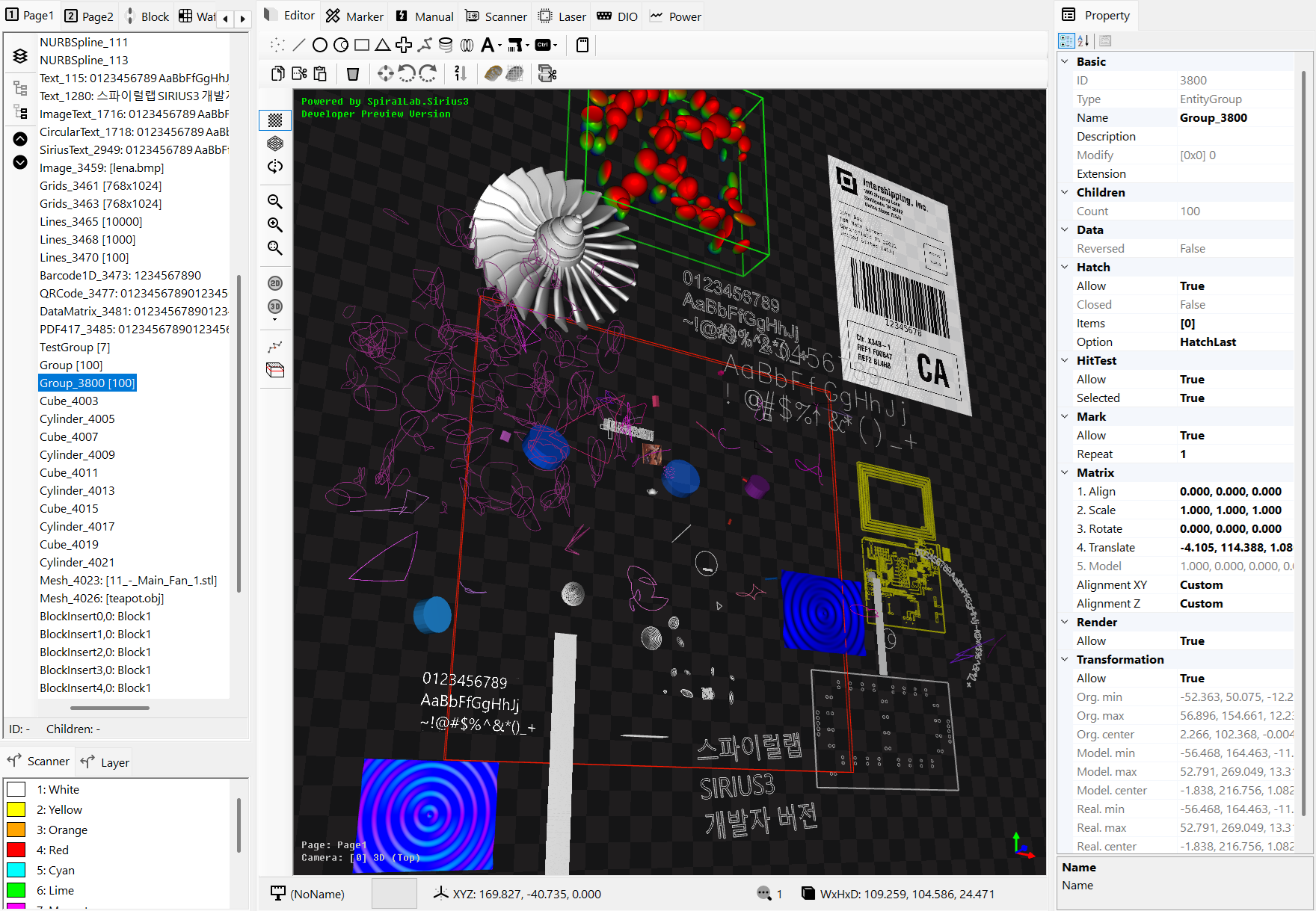Click the layers stack icon
The height and width of the screenshot is (911, 1316).
pos(20,56)
